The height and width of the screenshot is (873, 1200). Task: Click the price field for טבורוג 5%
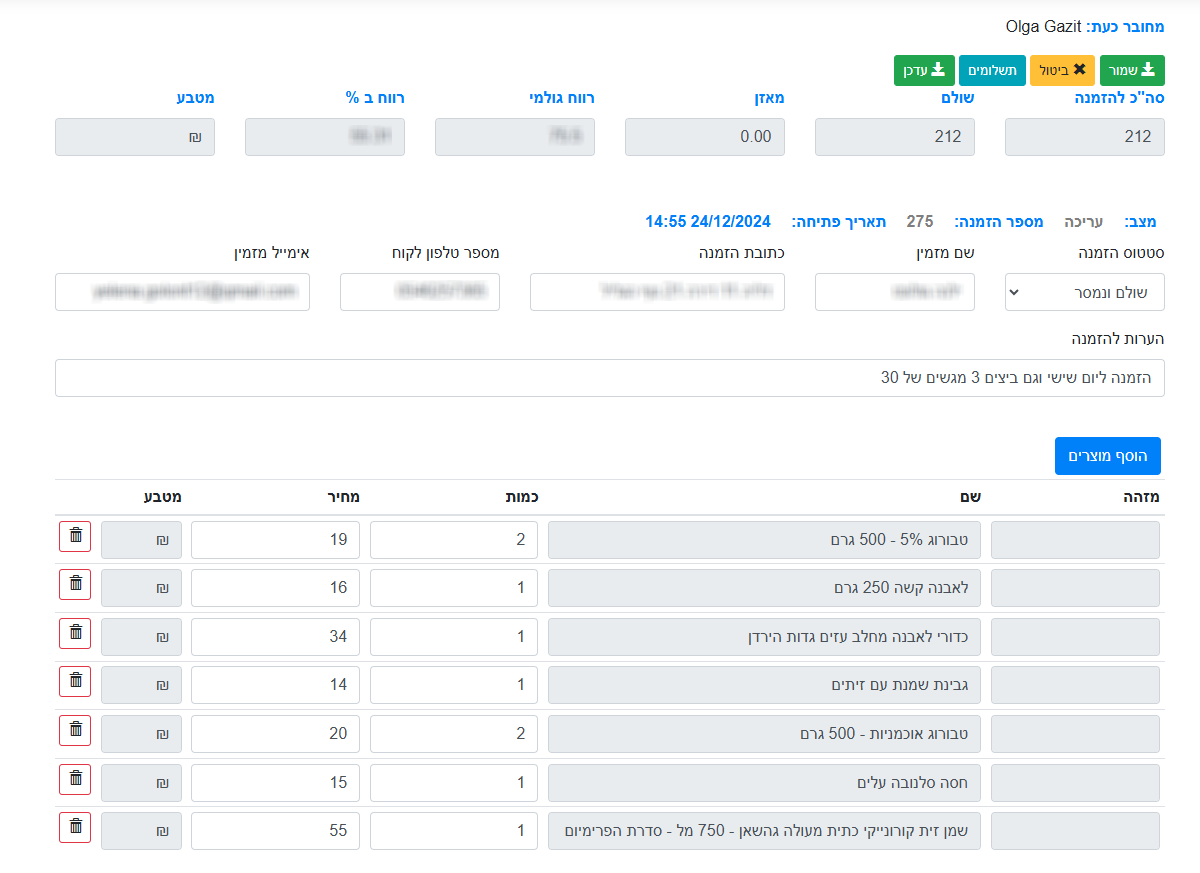(275, 540)
